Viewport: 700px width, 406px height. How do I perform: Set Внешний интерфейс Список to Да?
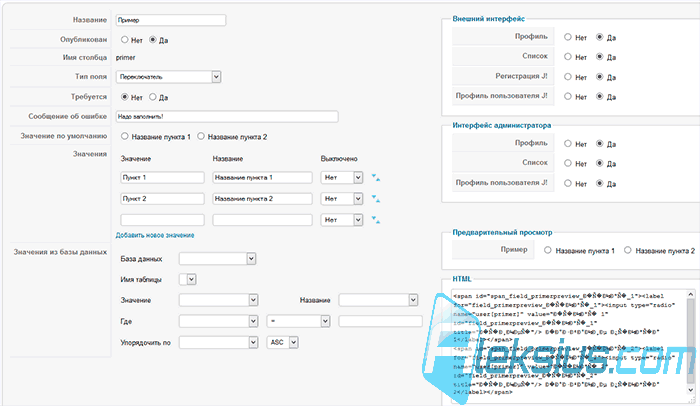pos(600,57)
